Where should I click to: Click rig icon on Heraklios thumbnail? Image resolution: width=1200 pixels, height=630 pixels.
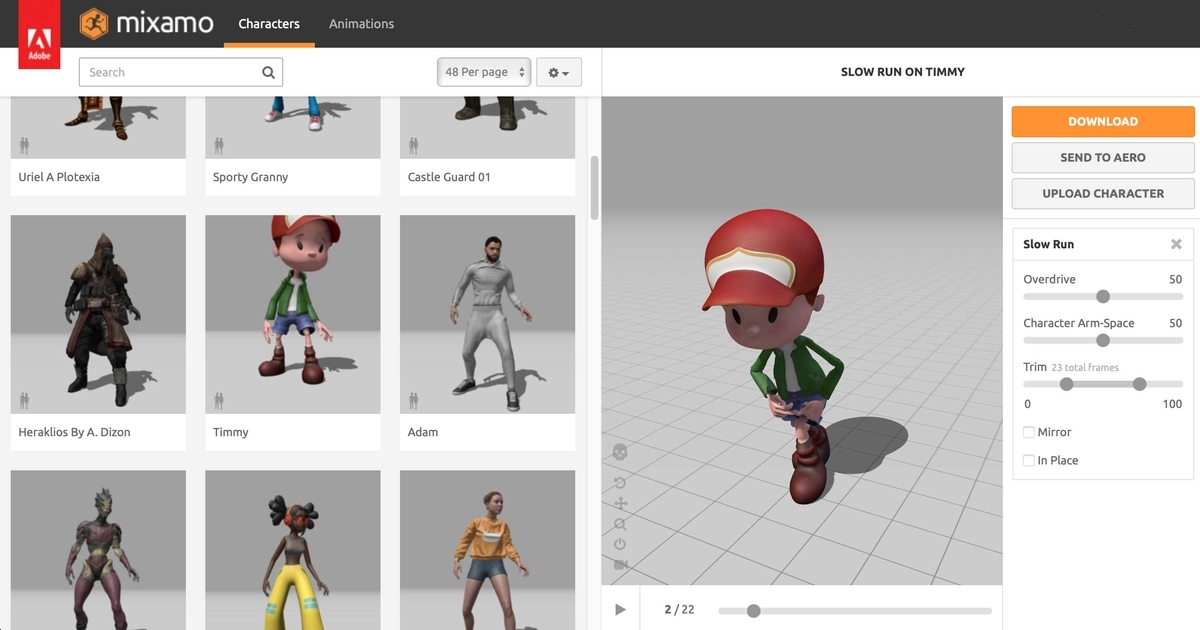pos(24,401)
